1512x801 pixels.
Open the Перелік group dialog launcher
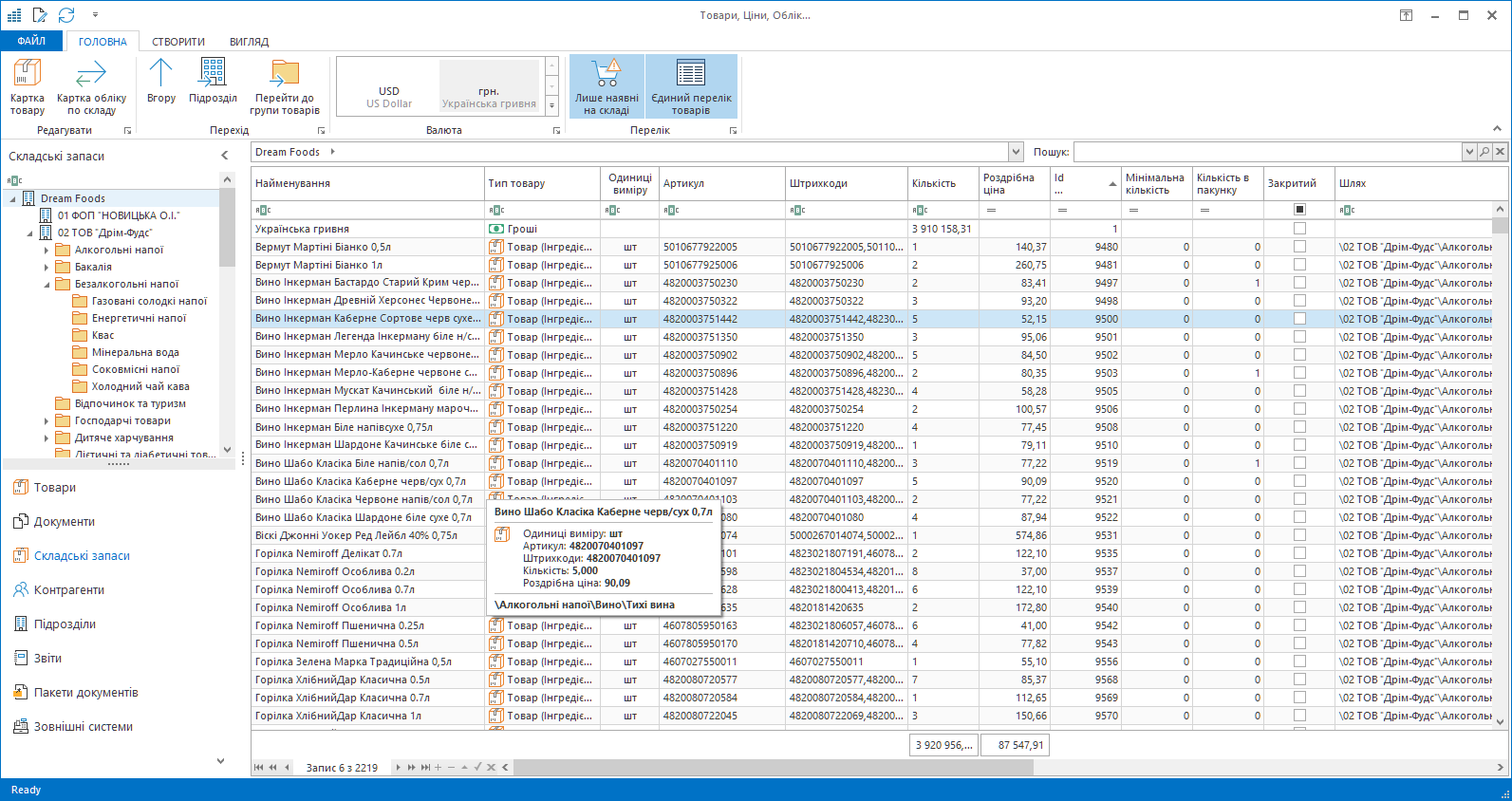click(x=733, y=131)
